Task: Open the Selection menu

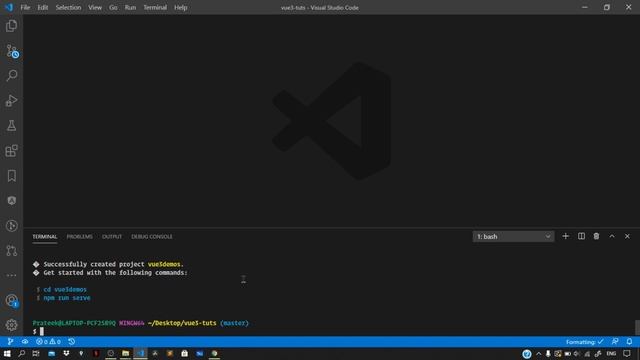Action: pos(69,7)
